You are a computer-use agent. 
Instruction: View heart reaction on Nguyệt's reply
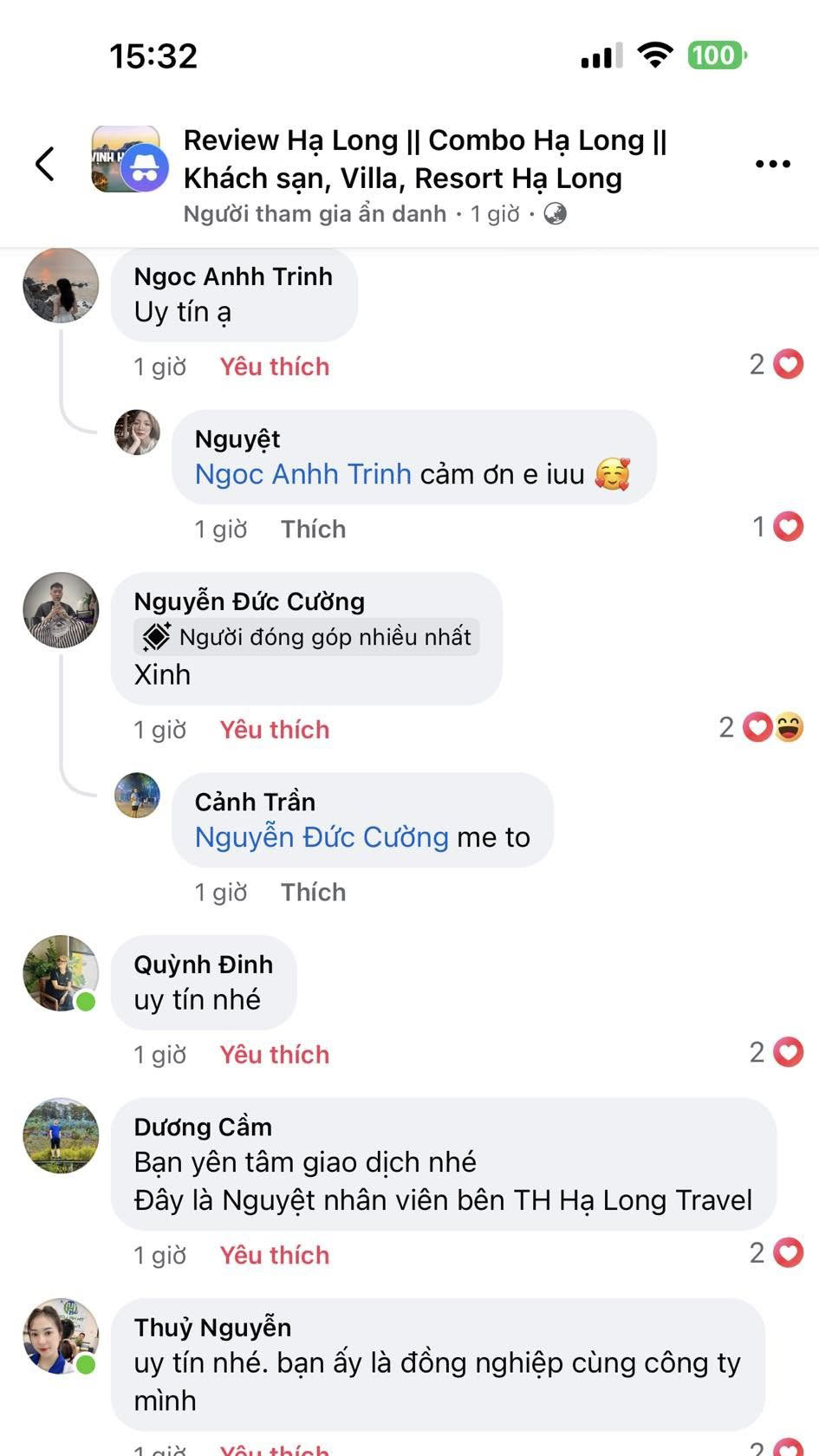tap(778, 526)
